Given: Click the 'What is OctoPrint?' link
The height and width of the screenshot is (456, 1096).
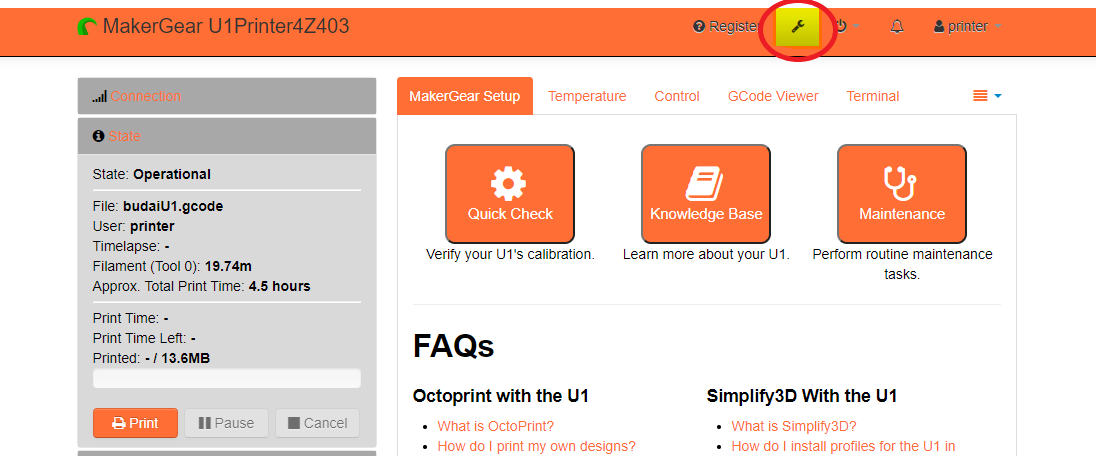Looking at the screenshot, I should pyautogui.click(x=495, y=426).
